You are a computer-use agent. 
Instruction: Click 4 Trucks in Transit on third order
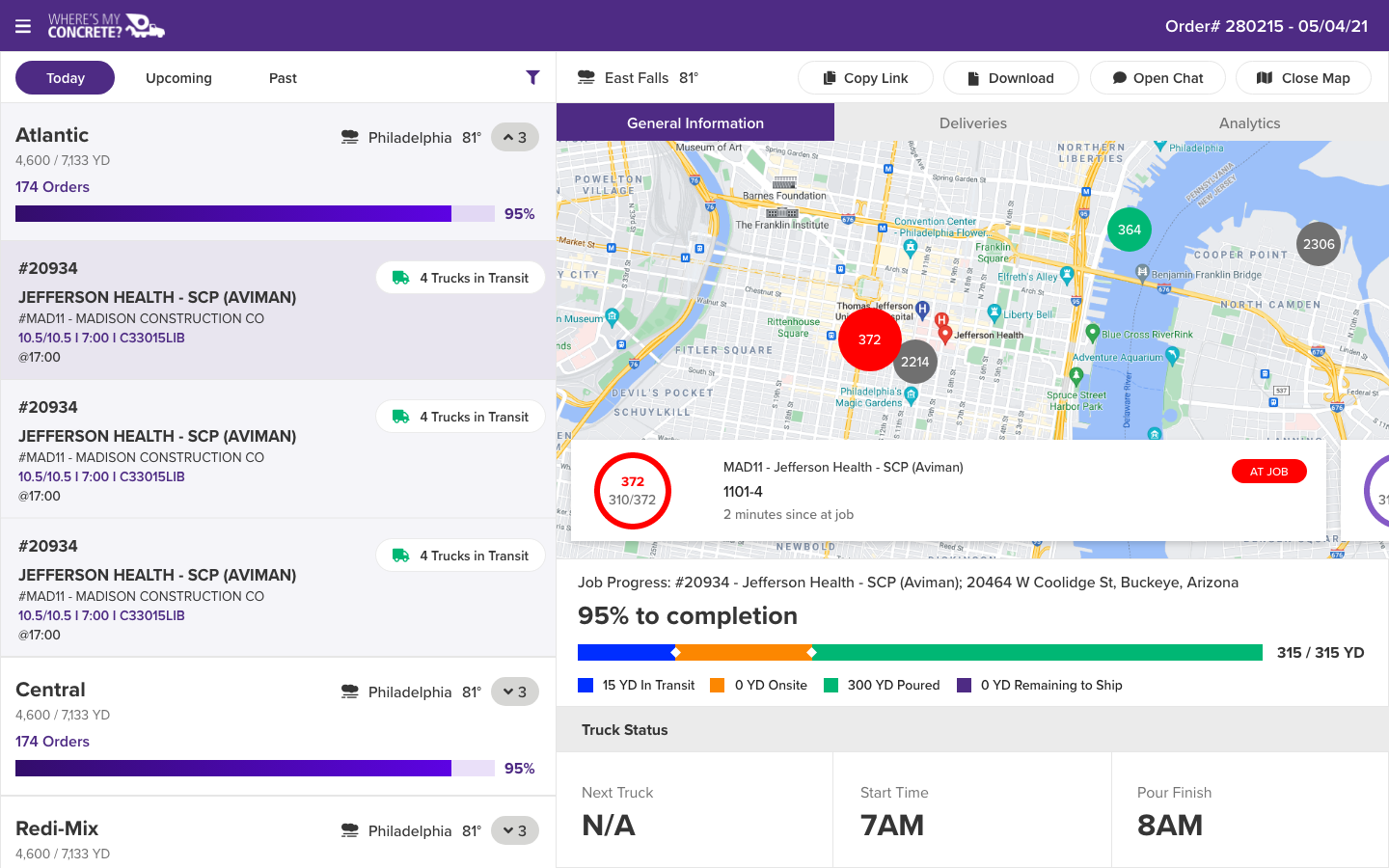click(x=460, y=556)
